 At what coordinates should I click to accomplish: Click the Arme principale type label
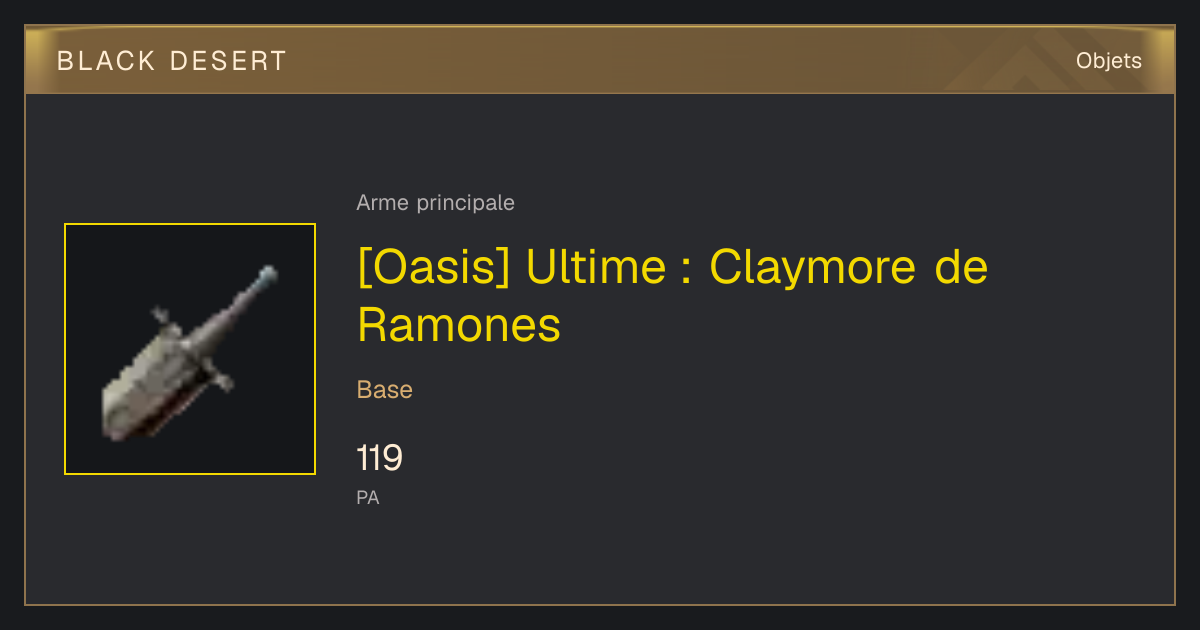point(435,203)
